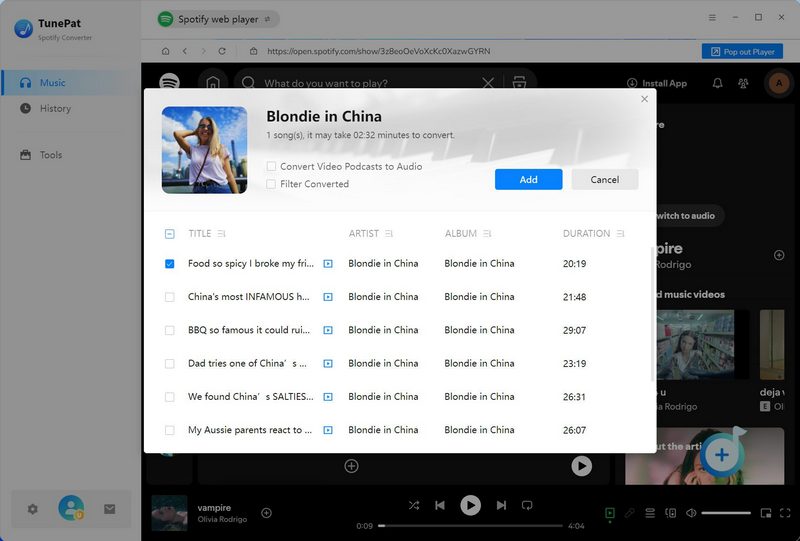800x541 pixels.
Task: Click video icon of 'We found China's' row
Action: [x=328, y=397]
